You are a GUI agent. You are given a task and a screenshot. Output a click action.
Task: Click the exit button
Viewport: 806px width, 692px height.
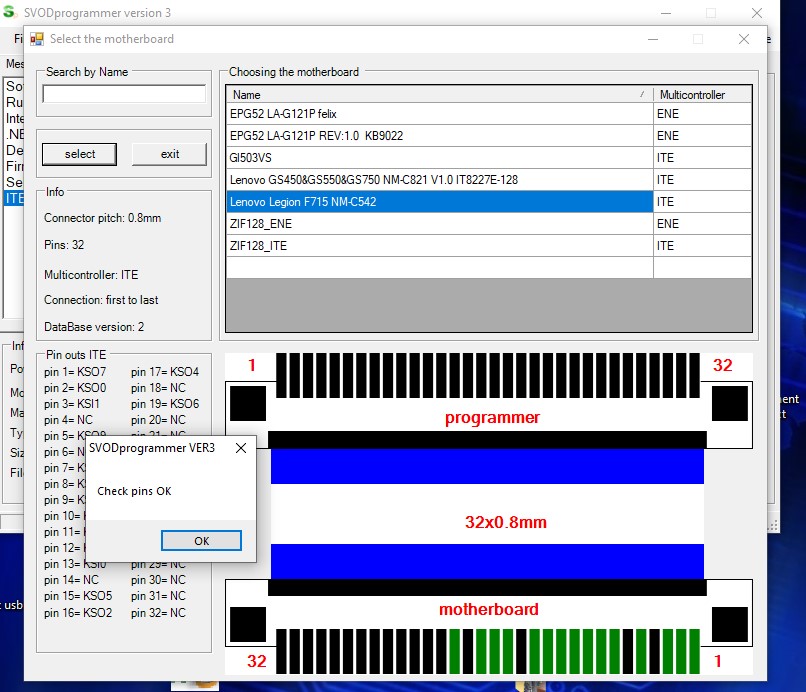[170, 154]
